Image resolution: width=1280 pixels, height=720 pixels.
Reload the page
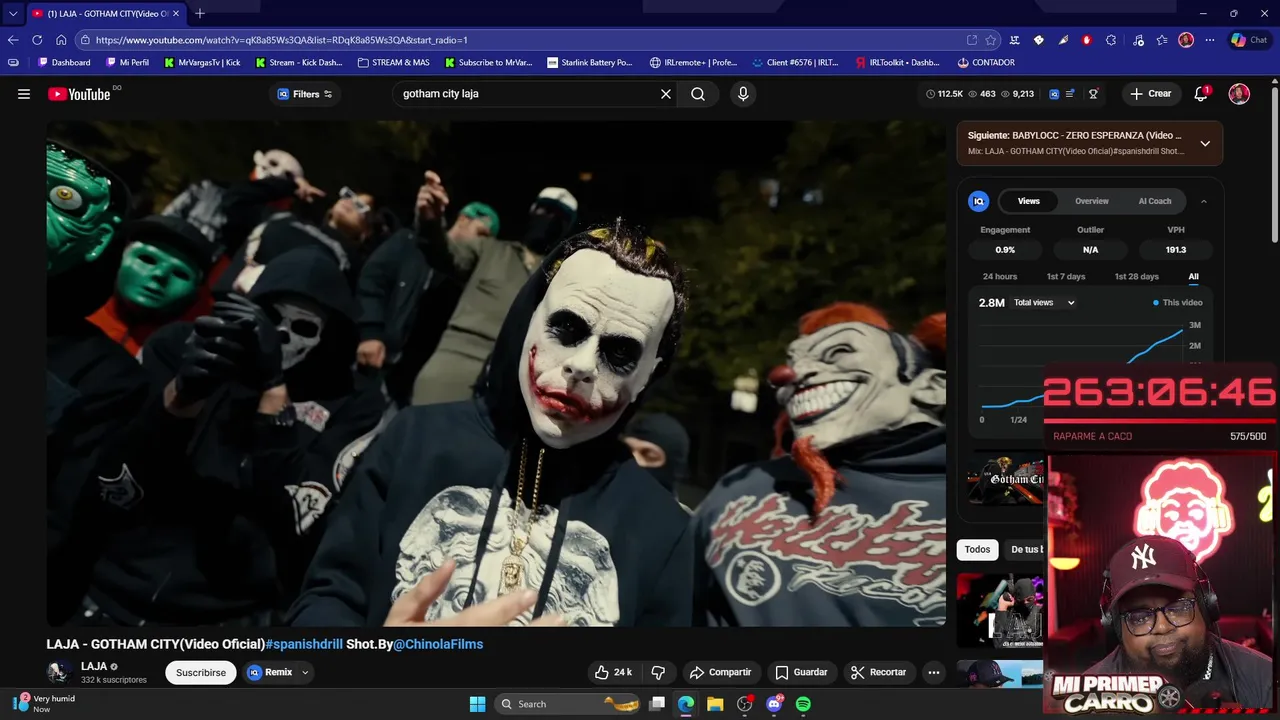[37, 40]
